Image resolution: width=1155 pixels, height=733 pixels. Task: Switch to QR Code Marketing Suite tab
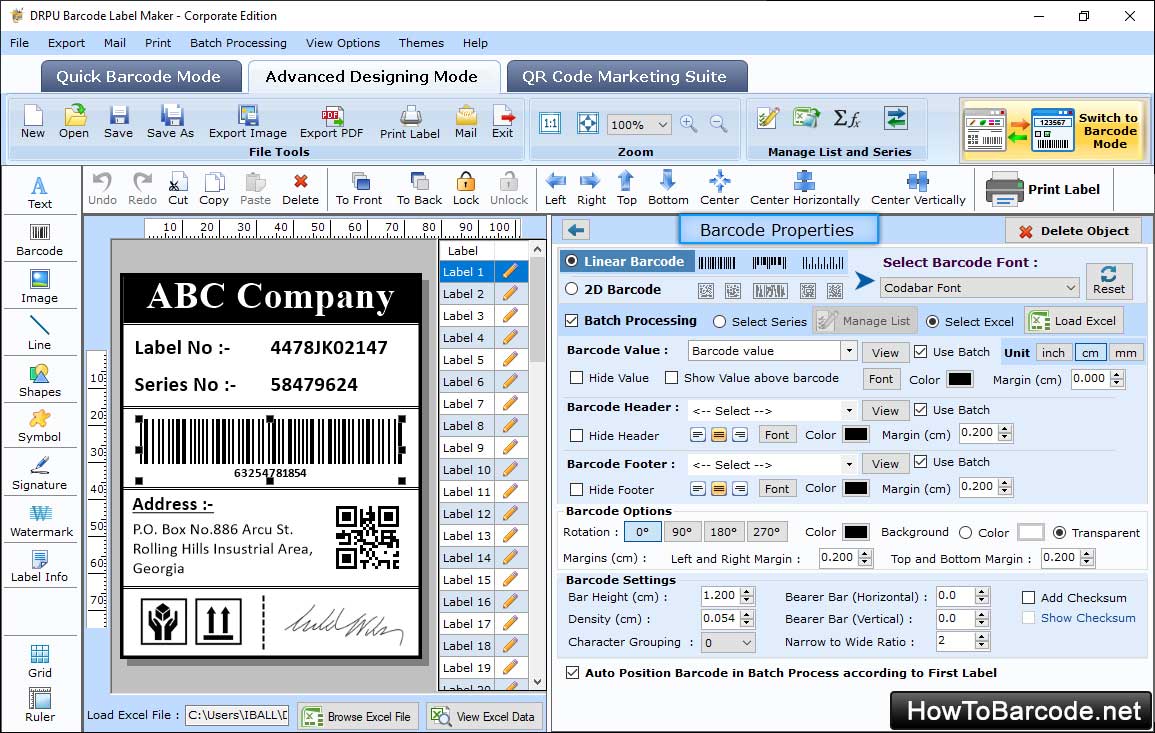[x=625, y=77]
